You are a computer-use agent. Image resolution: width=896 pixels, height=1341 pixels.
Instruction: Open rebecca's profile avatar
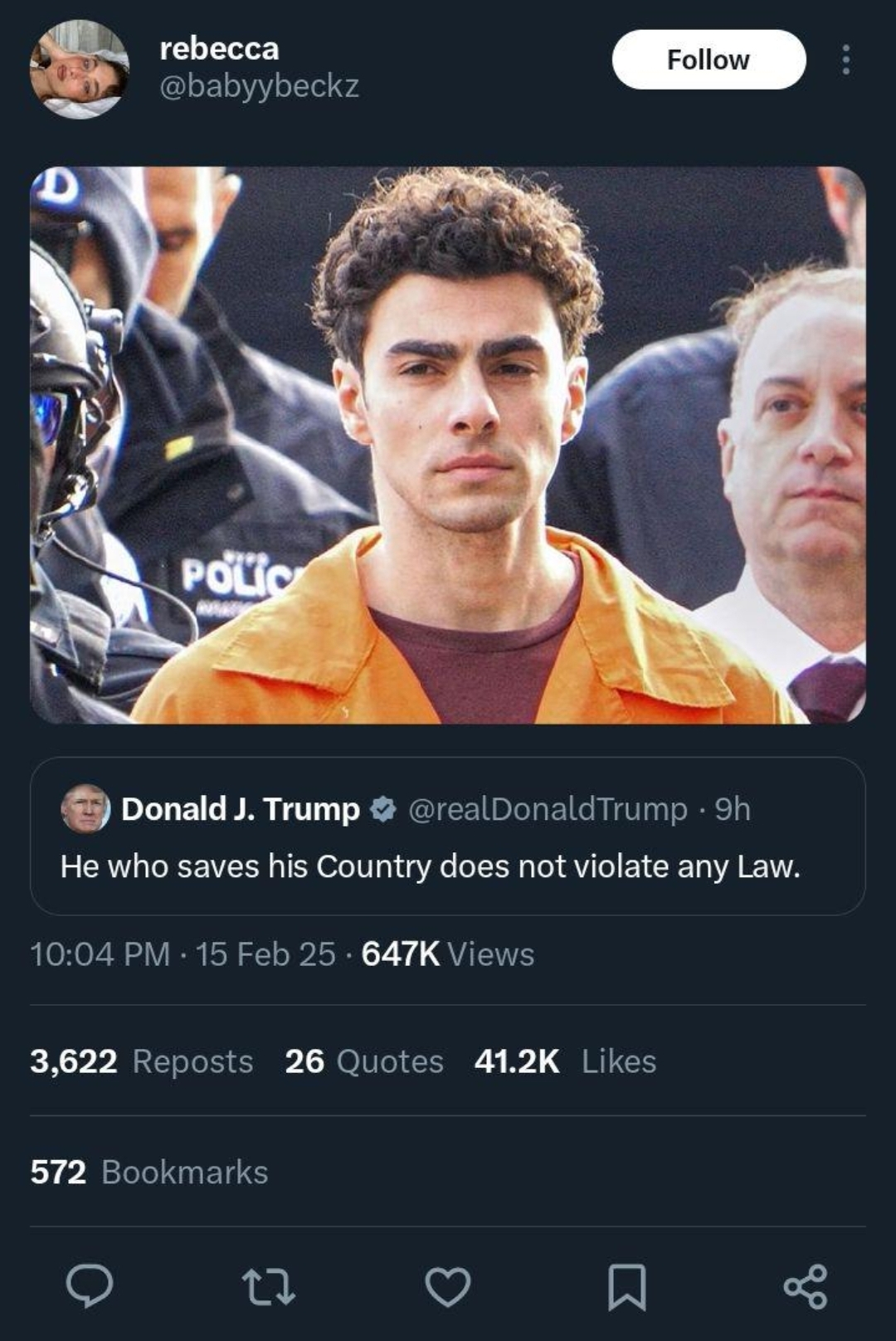(x=80, y=69)
